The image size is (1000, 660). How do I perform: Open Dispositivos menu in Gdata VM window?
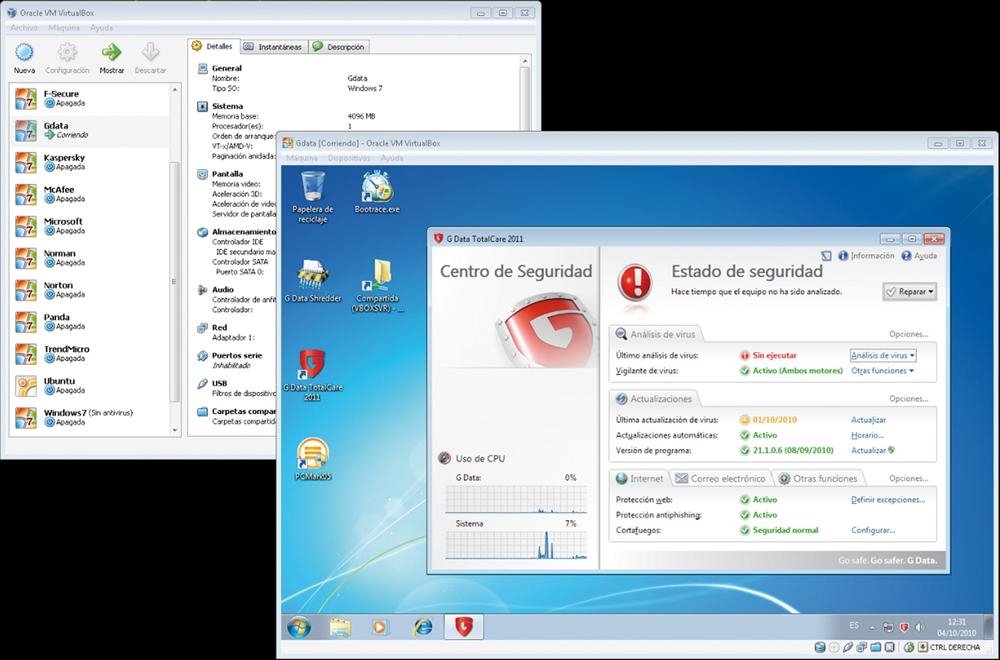[349, 158]
